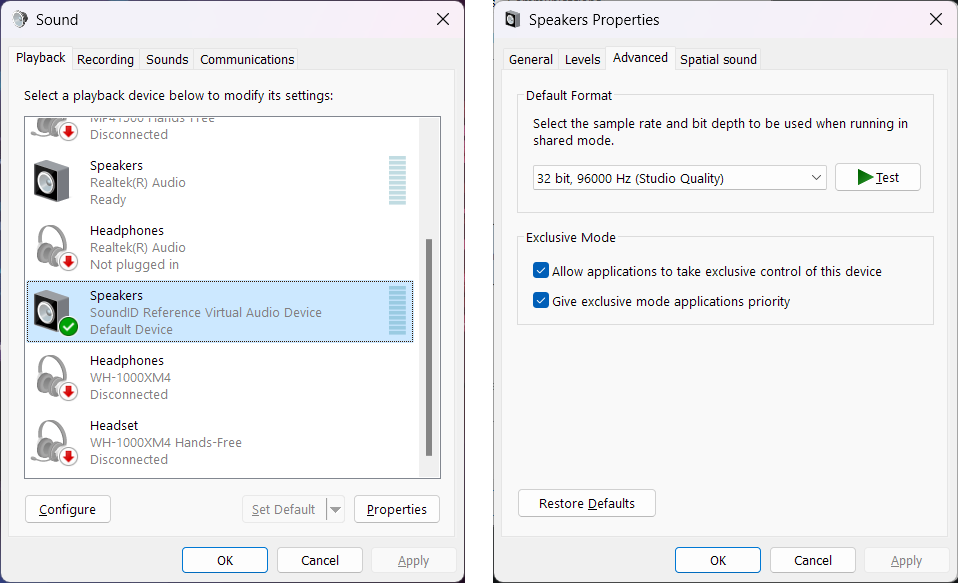Viewport: 958px width, 583px height.
Task: Select the Realtek Speakers device icon
Action: tap(52, 181)
